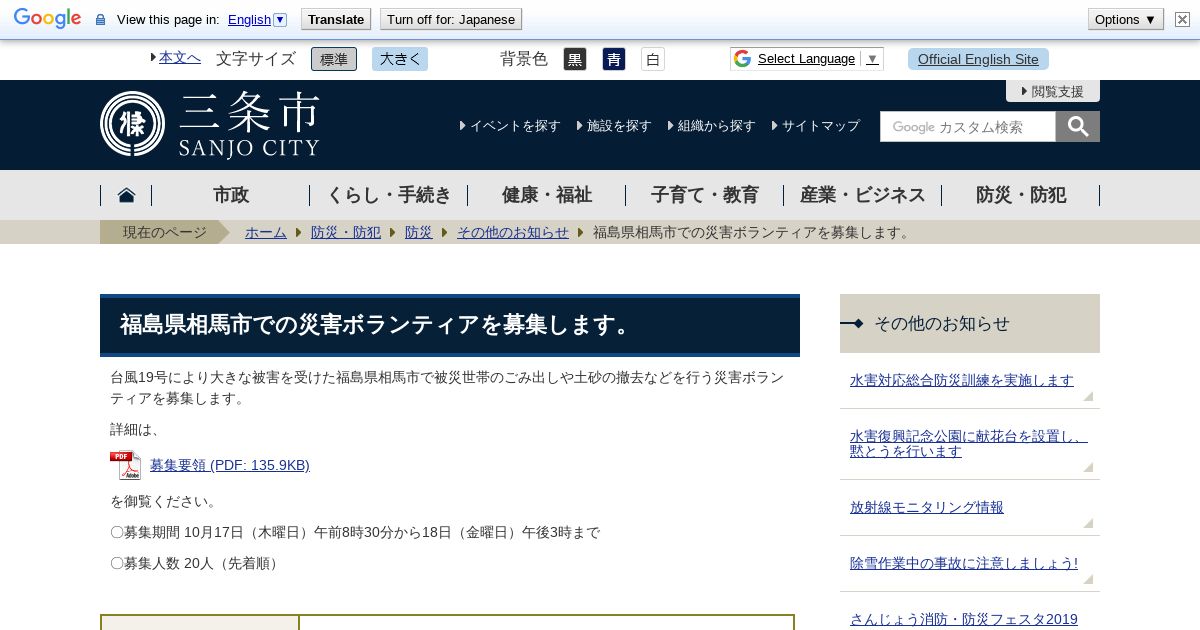Image resolution: width=1200 pixels, height=630 pixels.
Task: Jump to 本文へ link
Action: [179, 57]
